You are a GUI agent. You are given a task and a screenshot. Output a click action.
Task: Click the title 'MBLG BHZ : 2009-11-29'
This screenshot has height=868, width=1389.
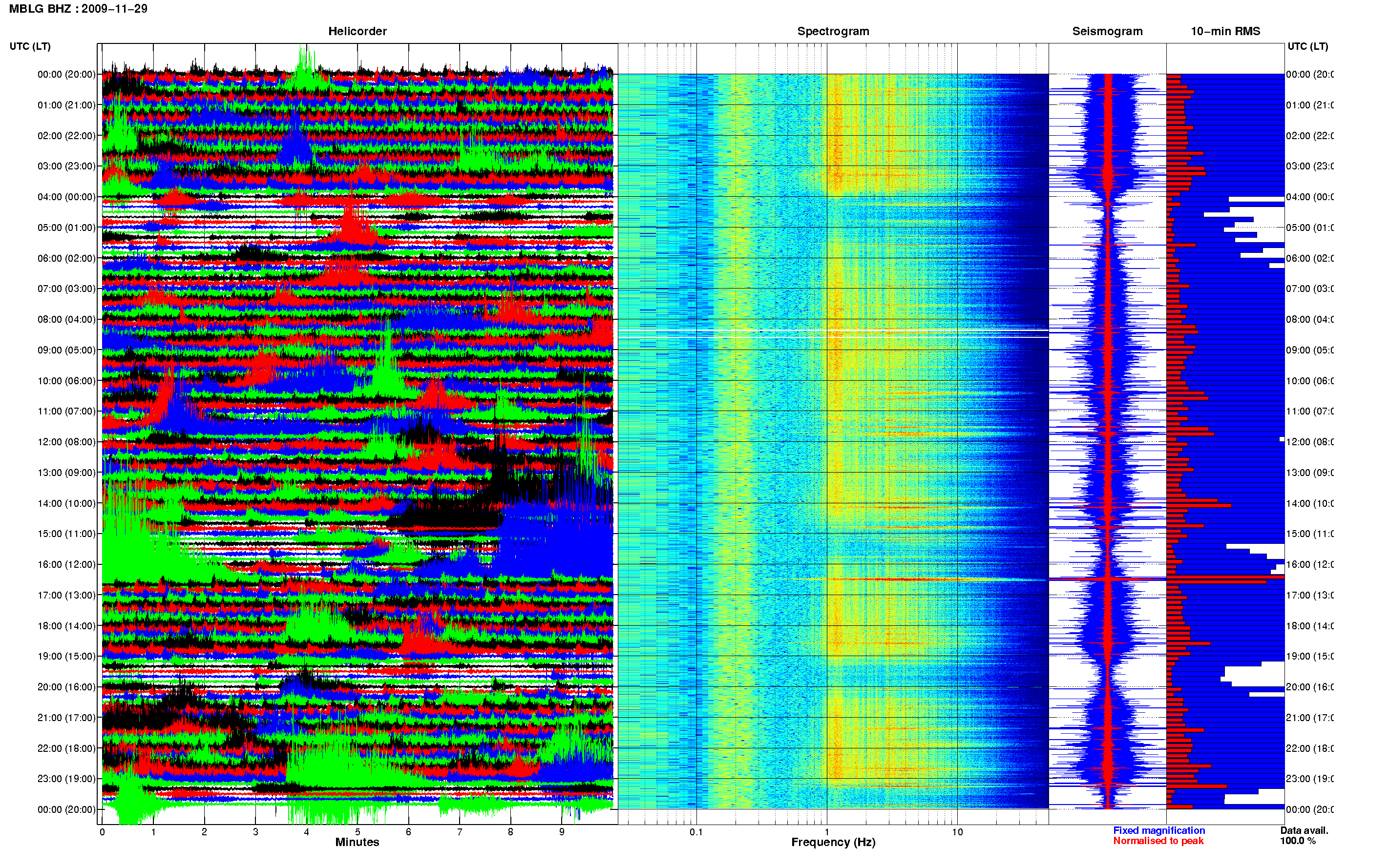click(78, 9)
